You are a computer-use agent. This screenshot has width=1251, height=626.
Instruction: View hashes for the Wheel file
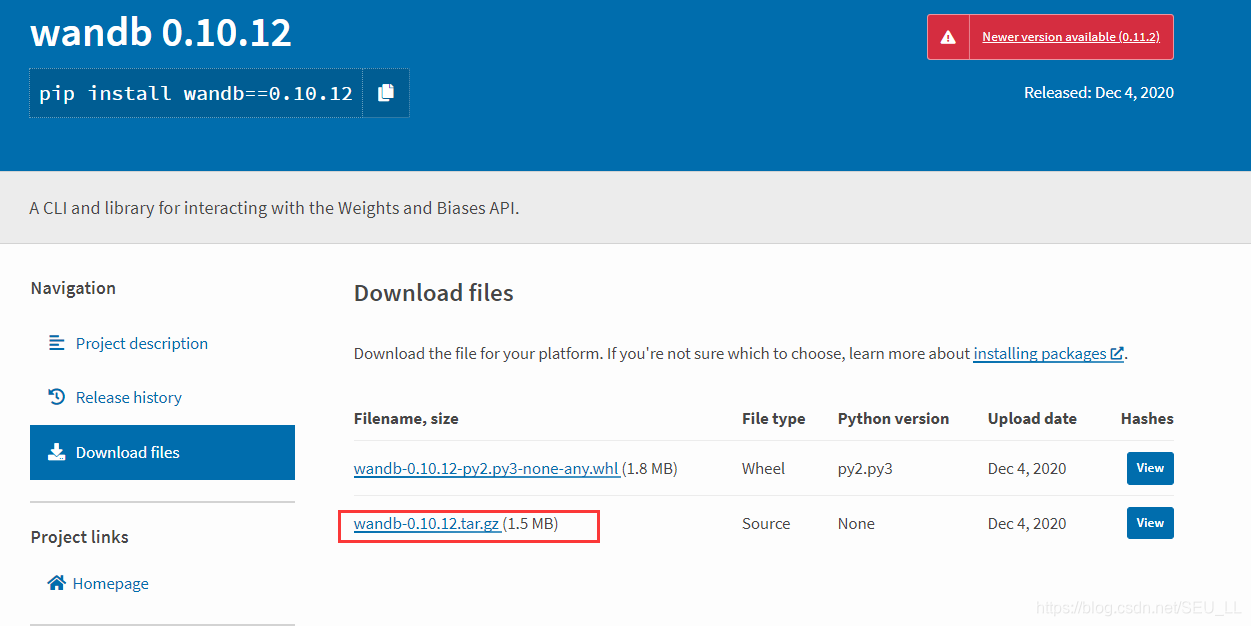click(x=1150, y=468)
